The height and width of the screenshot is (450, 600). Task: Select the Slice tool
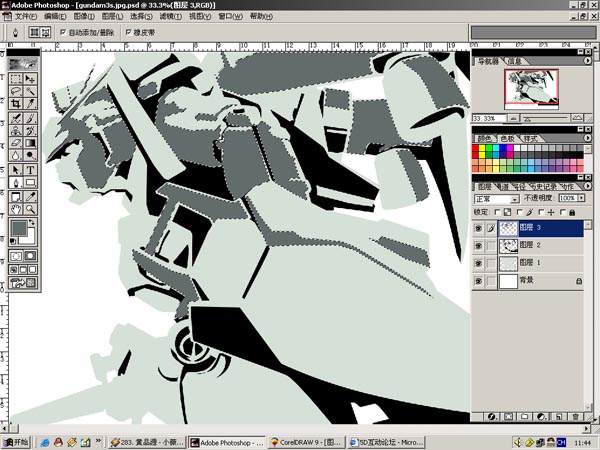(30, 103)
